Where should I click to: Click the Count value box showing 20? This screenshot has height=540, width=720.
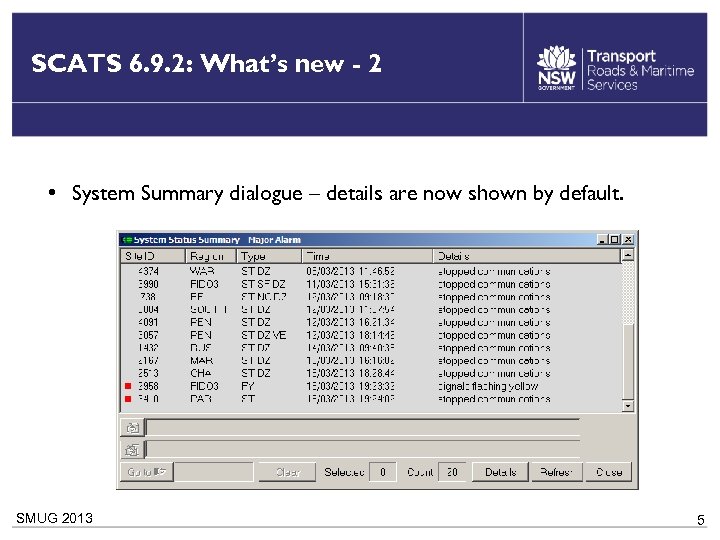[452, 472]
